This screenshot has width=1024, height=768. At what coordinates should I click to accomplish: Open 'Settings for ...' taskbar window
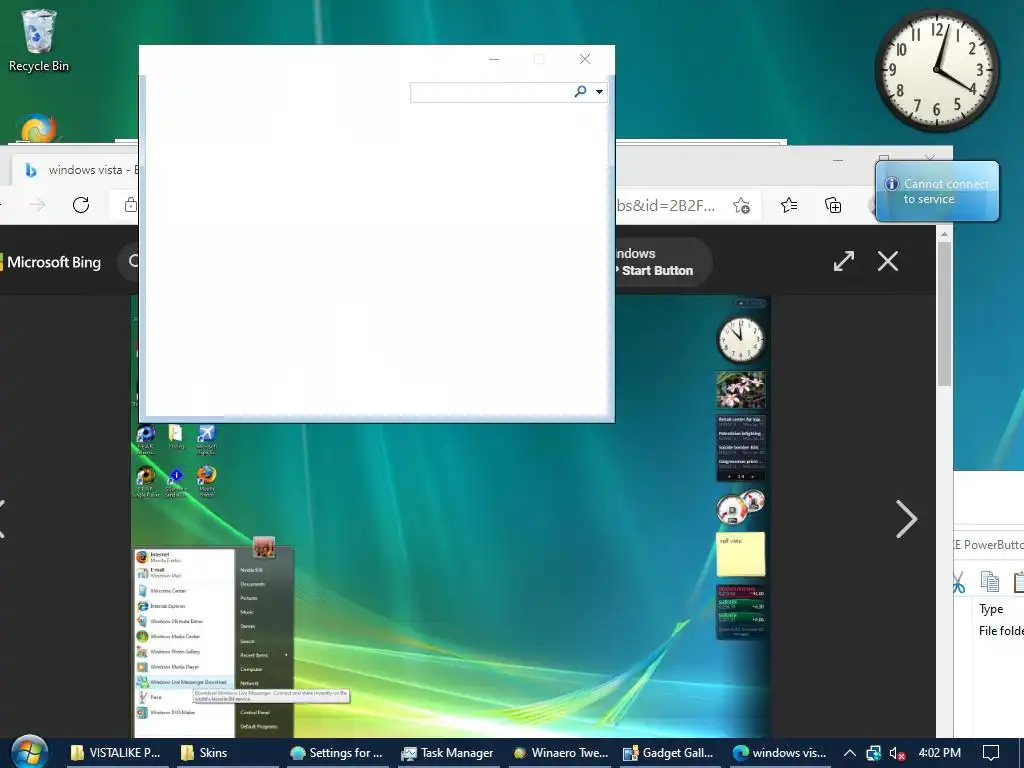pyautogui.click(x=337, y=753)
